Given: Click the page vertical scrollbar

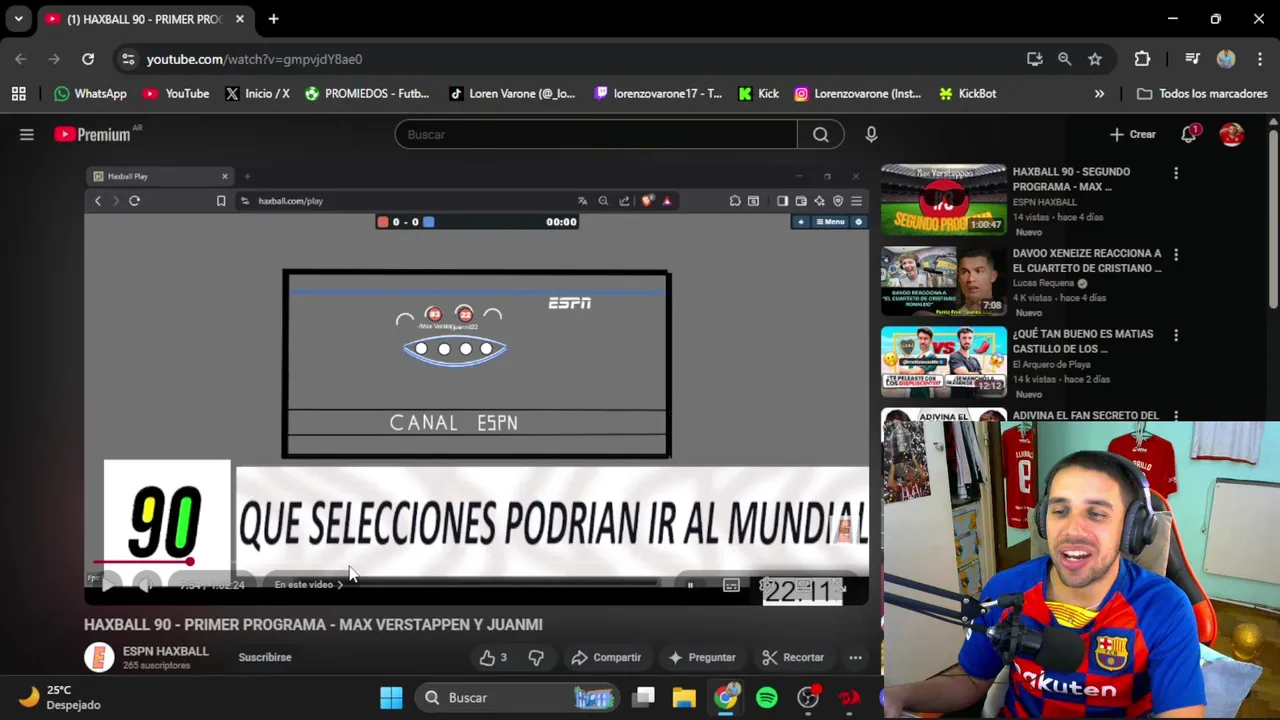Looking at the screenshot, I should 1273,220.
